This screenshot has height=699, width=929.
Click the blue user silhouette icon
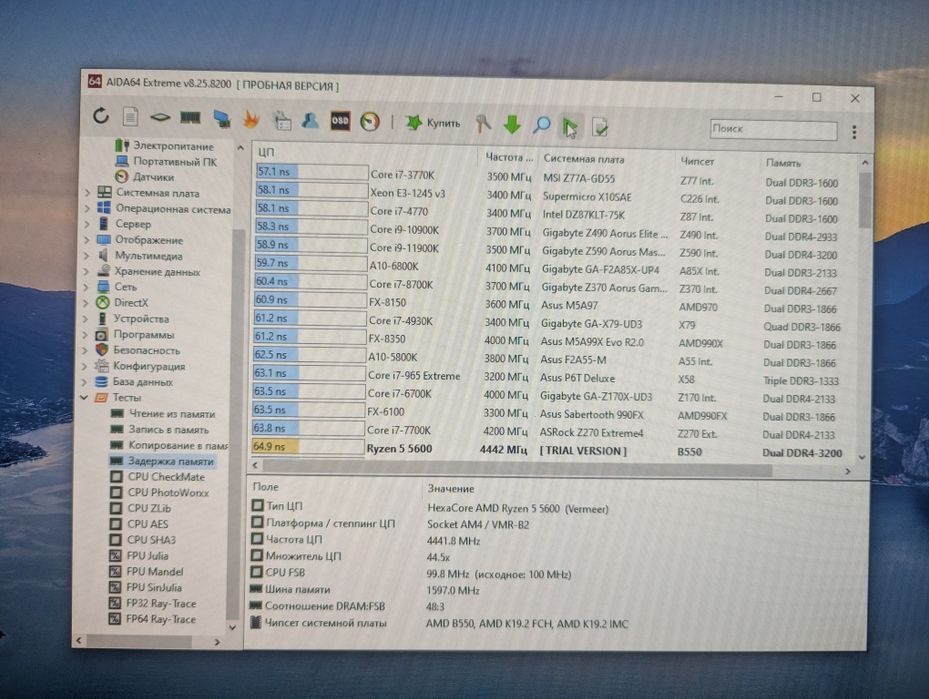[310, 120]
